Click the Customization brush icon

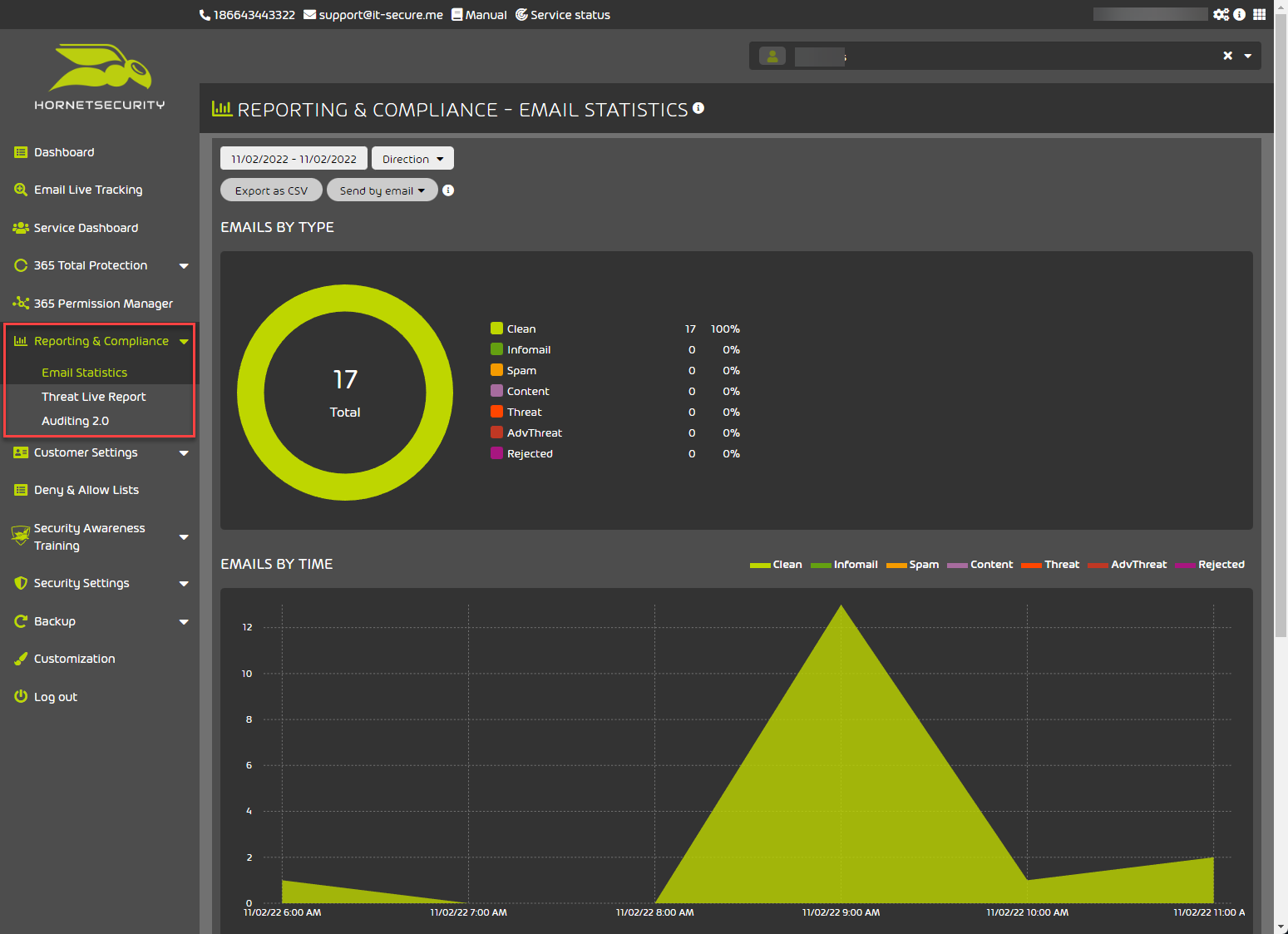(21, 659)
